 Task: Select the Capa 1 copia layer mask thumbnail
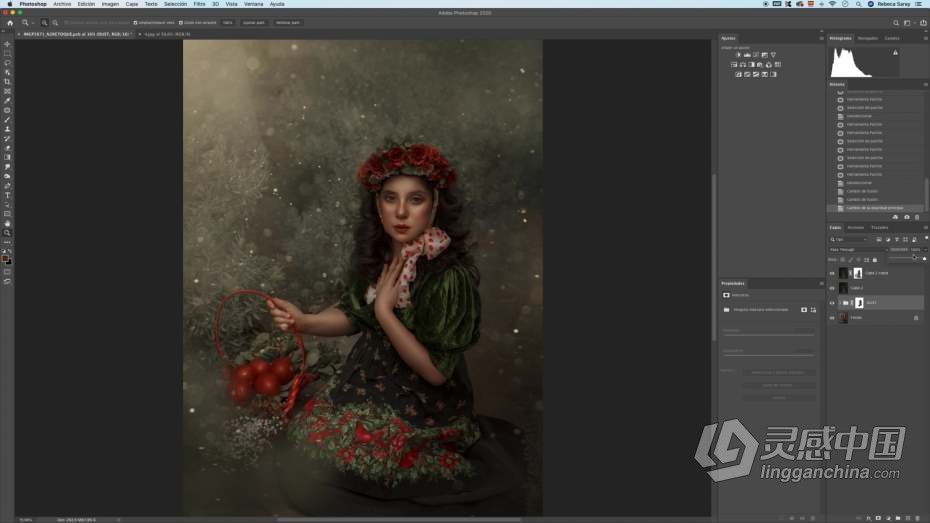[x=858, y=273]
